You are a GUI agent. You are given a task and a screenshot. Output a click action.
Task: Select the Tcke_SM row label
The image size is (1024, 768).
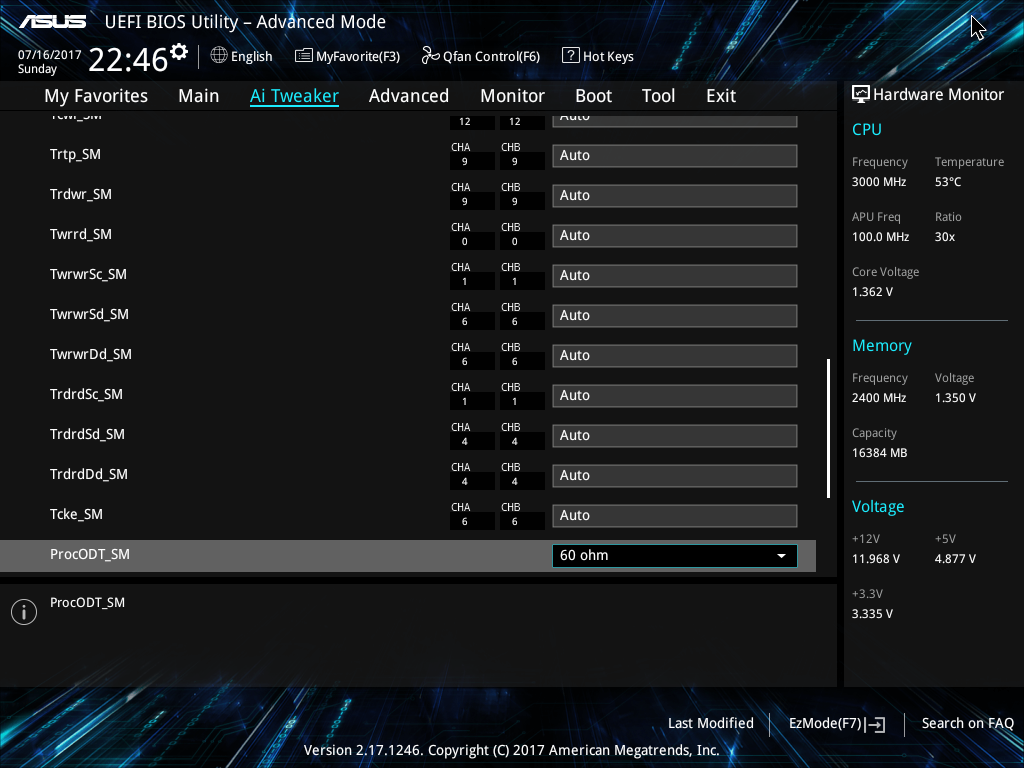pyautogui.click(x=76, y=515)
